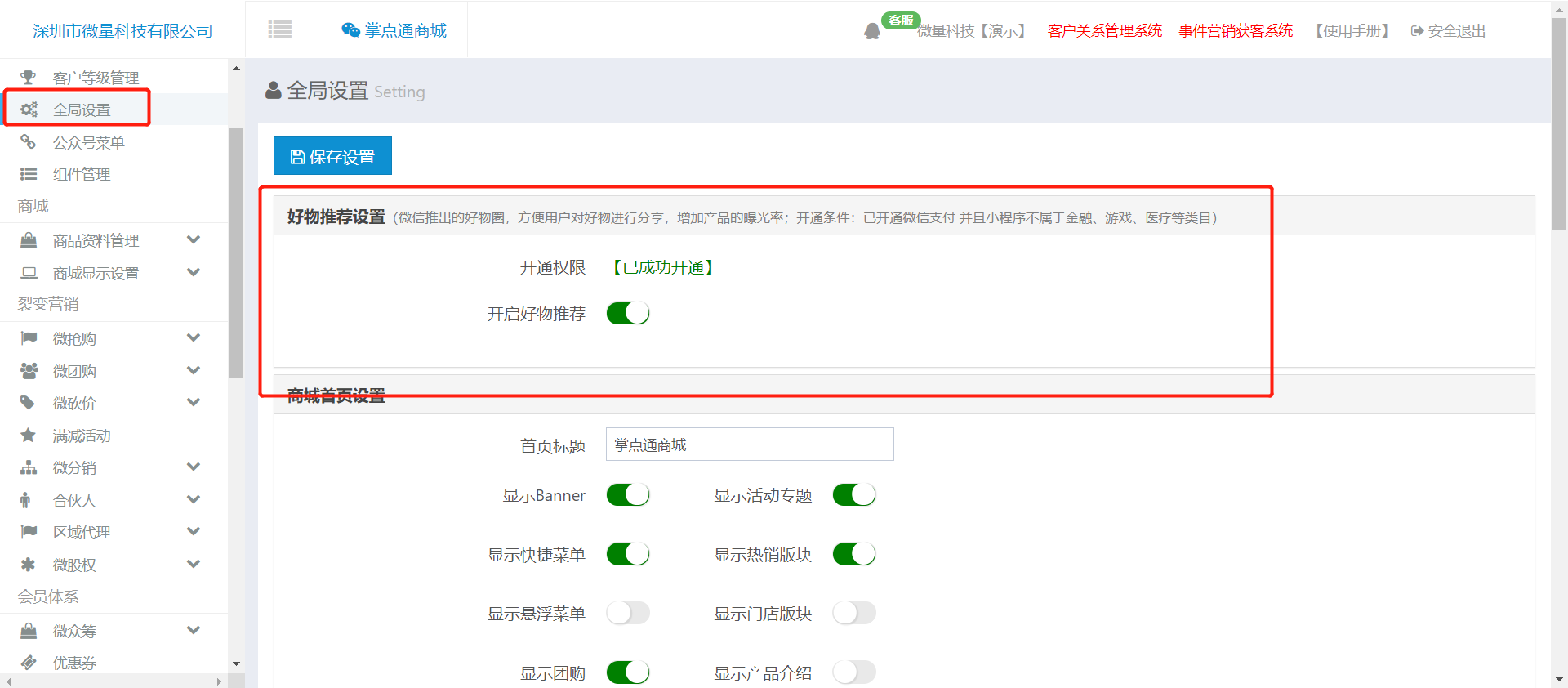Click the flag icon beside 区域代理

[x=29, y=532]
